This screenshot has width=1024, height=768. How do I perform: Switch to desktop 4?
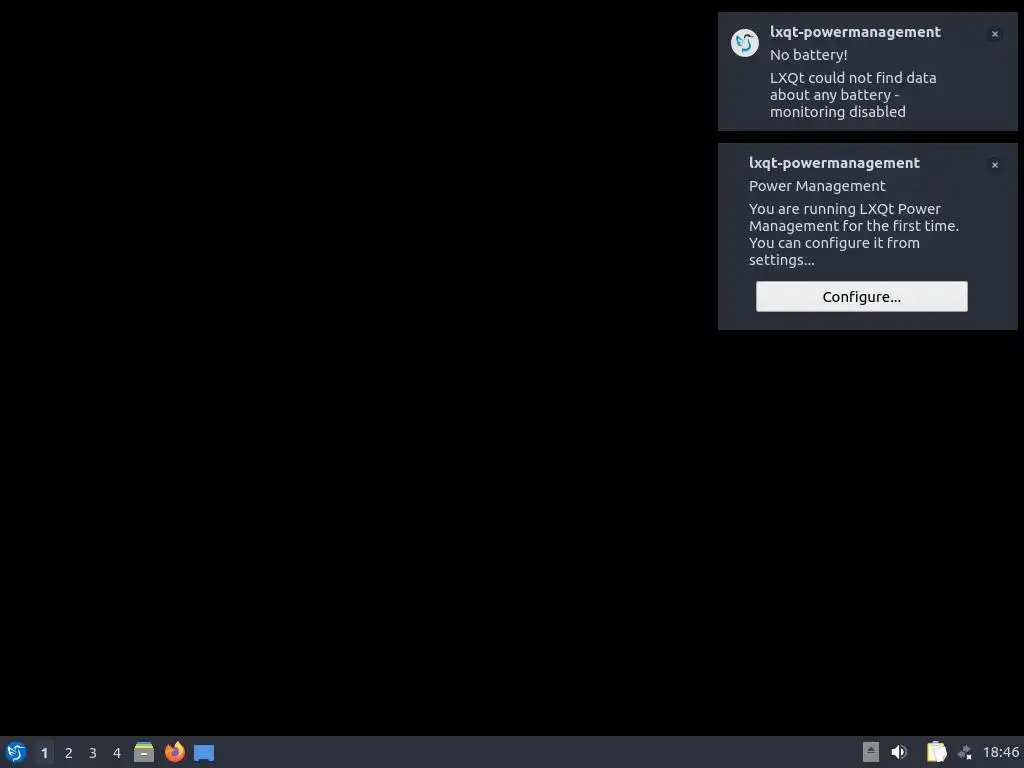pos(117,753)
